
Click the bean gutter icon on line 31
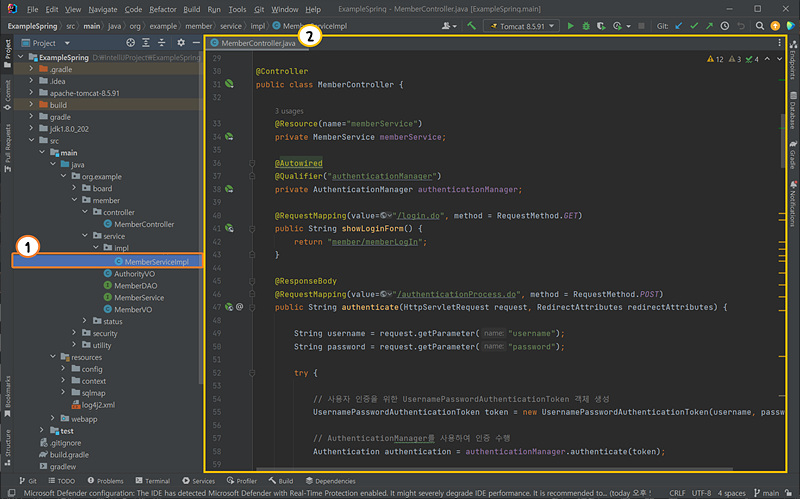pyautogui.click(x=229, y=84)
